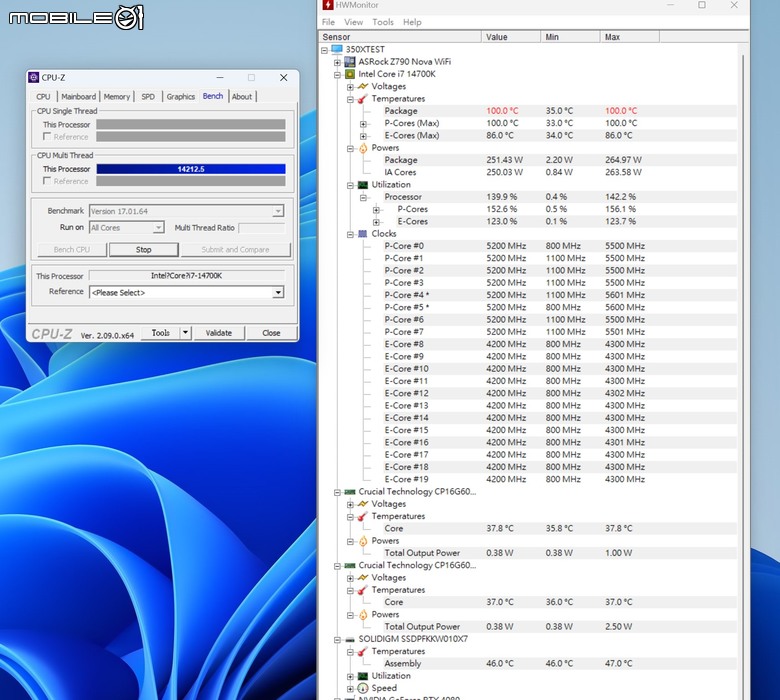
Task: Enable Reference checkbox under CPU Multi Thread
Action: click(47, 181)
